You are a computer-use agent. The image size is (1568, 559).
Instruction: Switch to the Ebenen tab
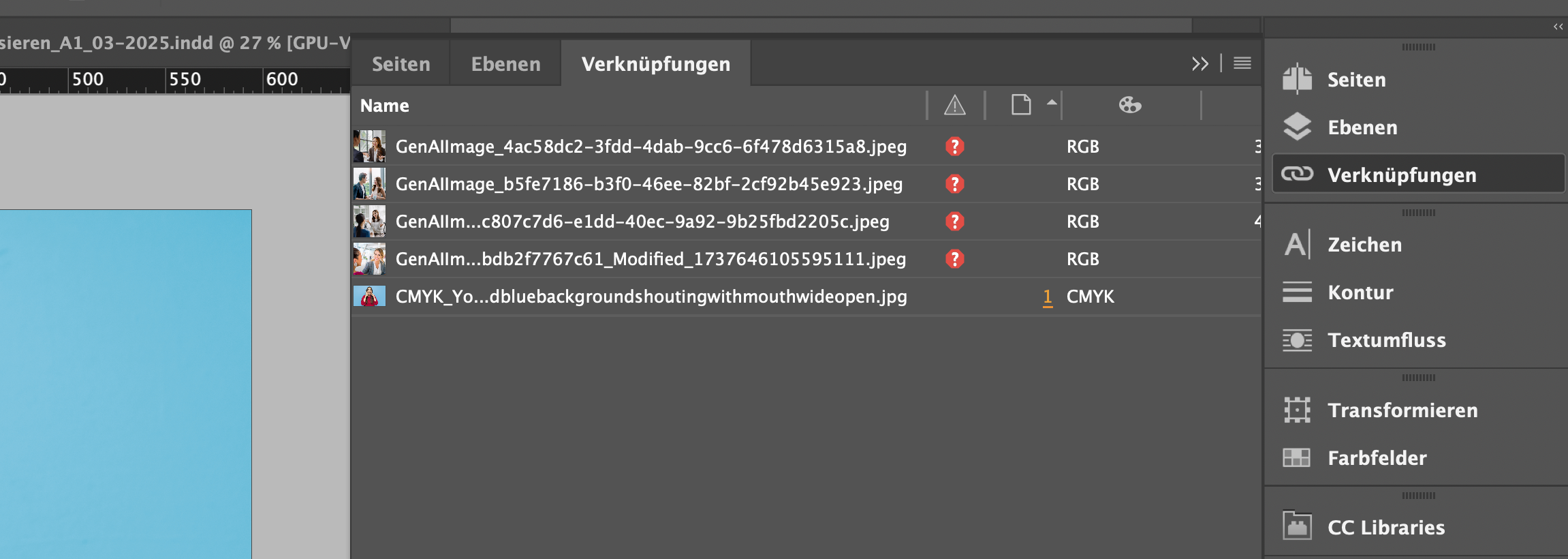tap(505, 63)
